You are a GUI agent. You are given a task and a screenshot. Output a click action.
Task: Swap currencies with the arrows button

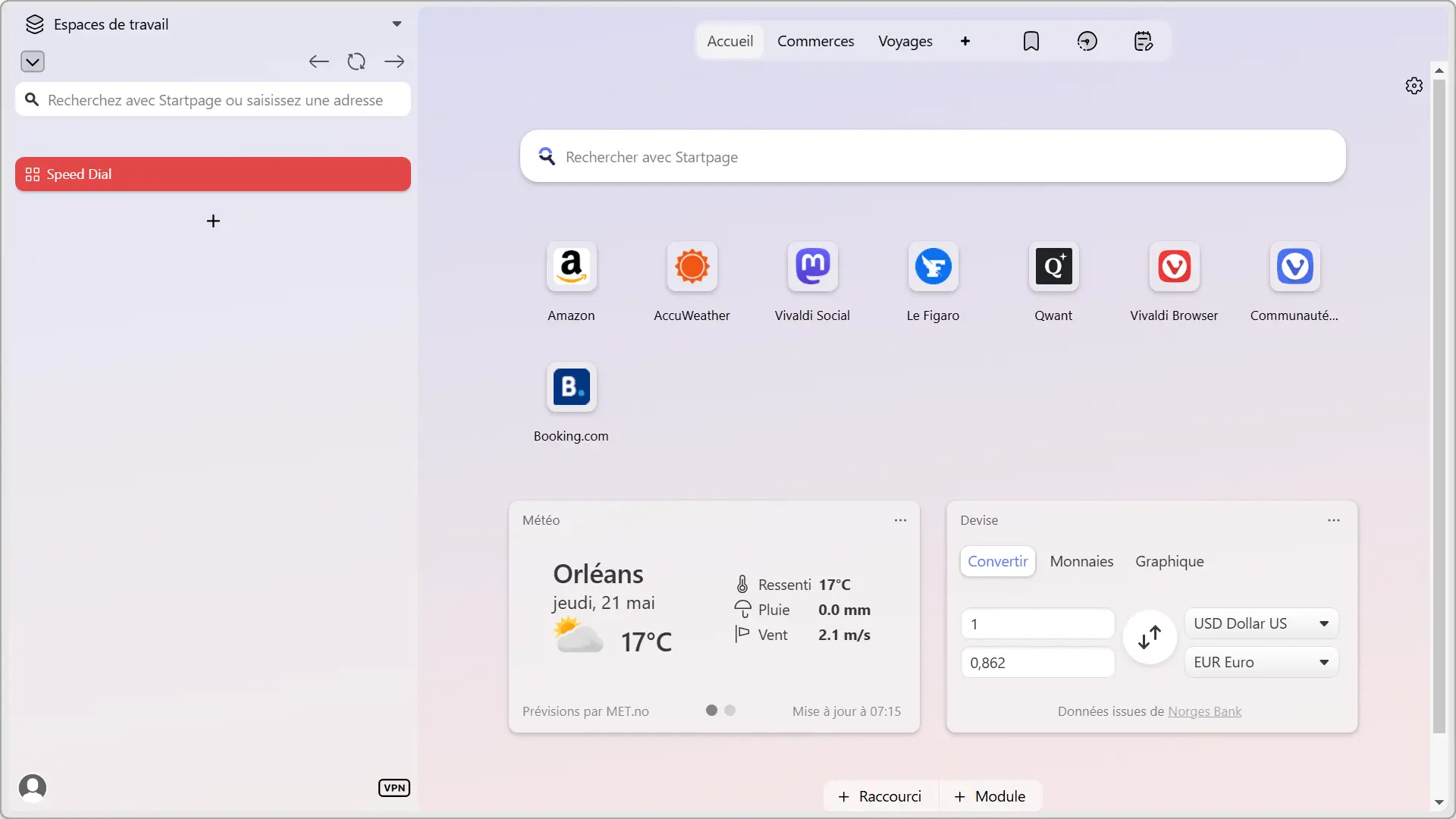click(1150, 637)
